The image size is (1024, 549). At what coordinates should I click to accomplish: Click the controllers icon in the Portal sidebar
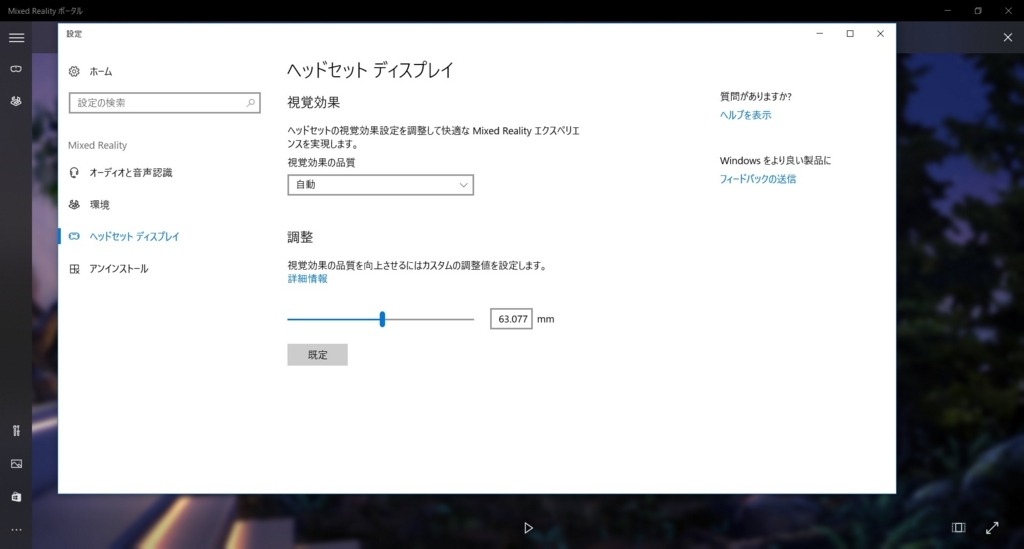16,431
